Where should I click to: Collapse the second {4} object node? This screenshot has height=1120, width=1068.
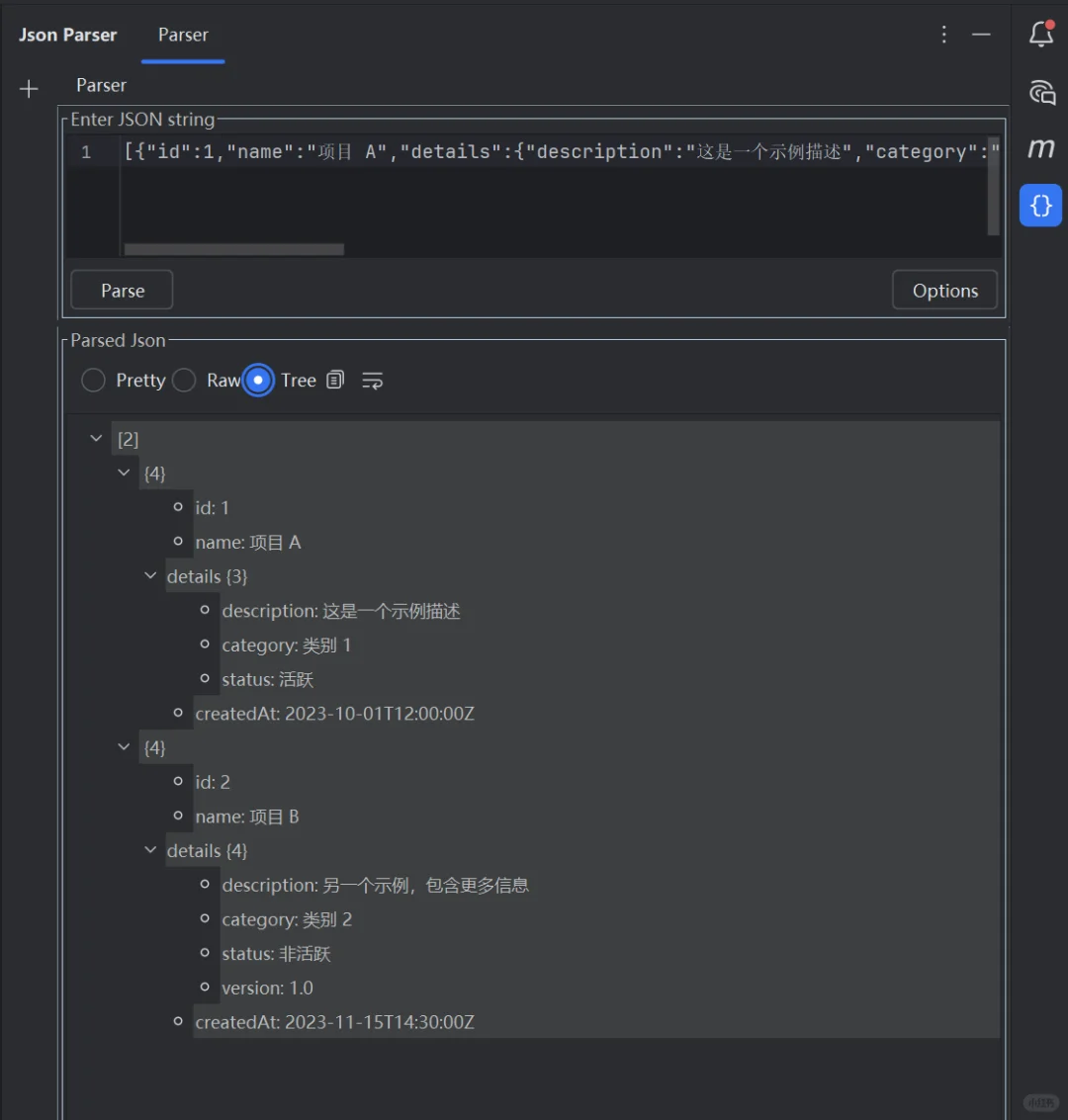pos(123,747)
